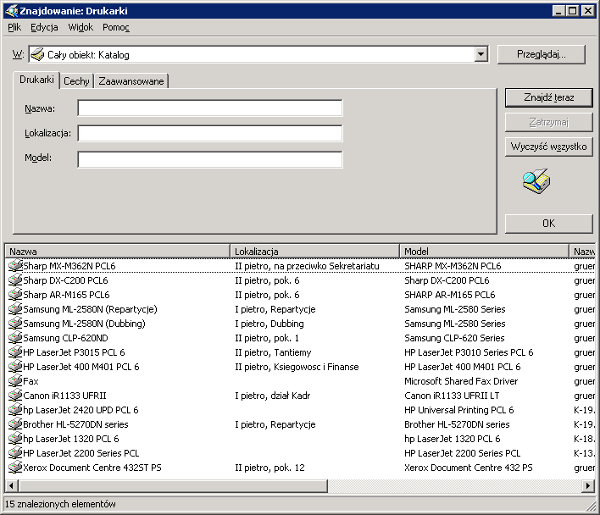Open the Pomoc menu
The height and width of the screenshot is (515, 600).
click(116, 28)
